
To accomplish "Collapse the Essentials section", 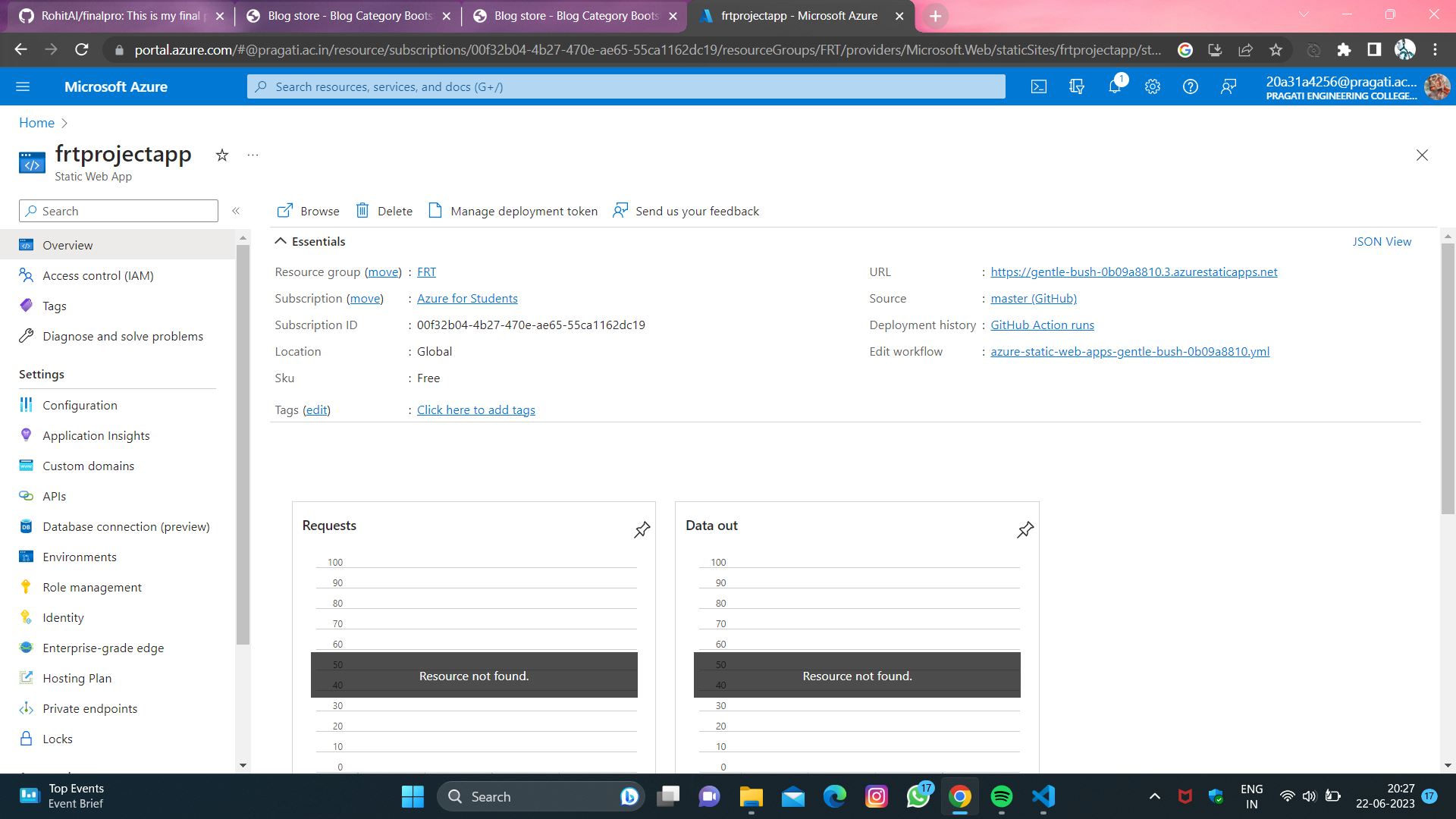I will click(281, 241).
